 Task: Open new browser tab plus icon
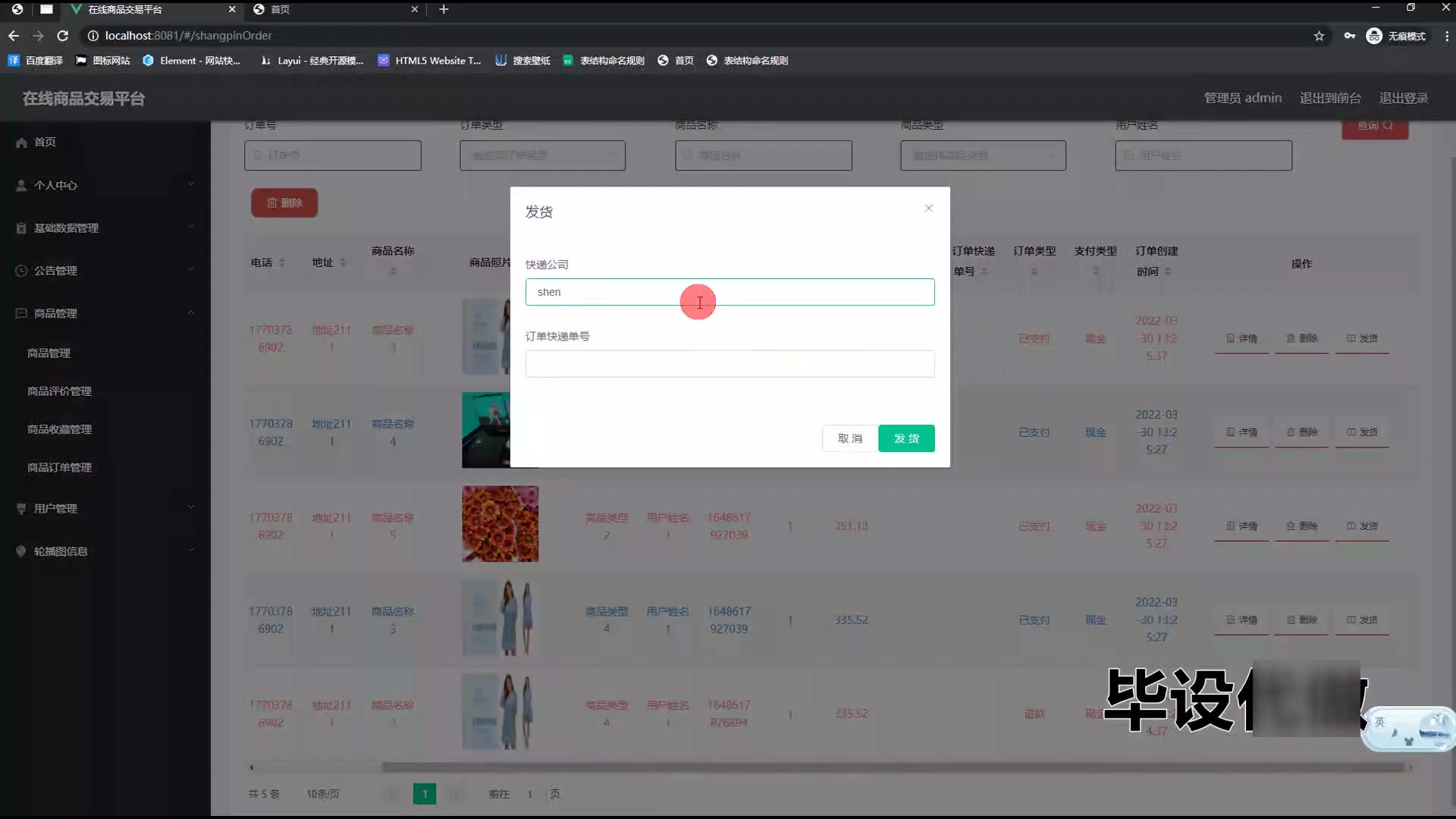444,9
